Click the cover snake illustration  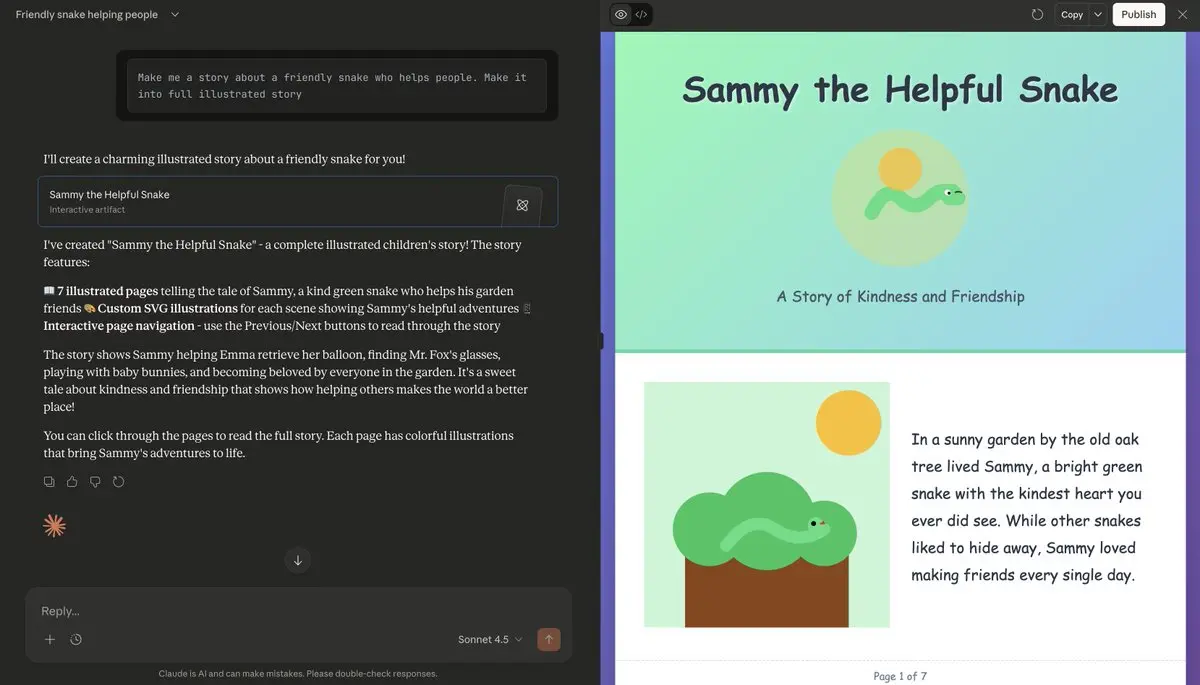[900, 200]
